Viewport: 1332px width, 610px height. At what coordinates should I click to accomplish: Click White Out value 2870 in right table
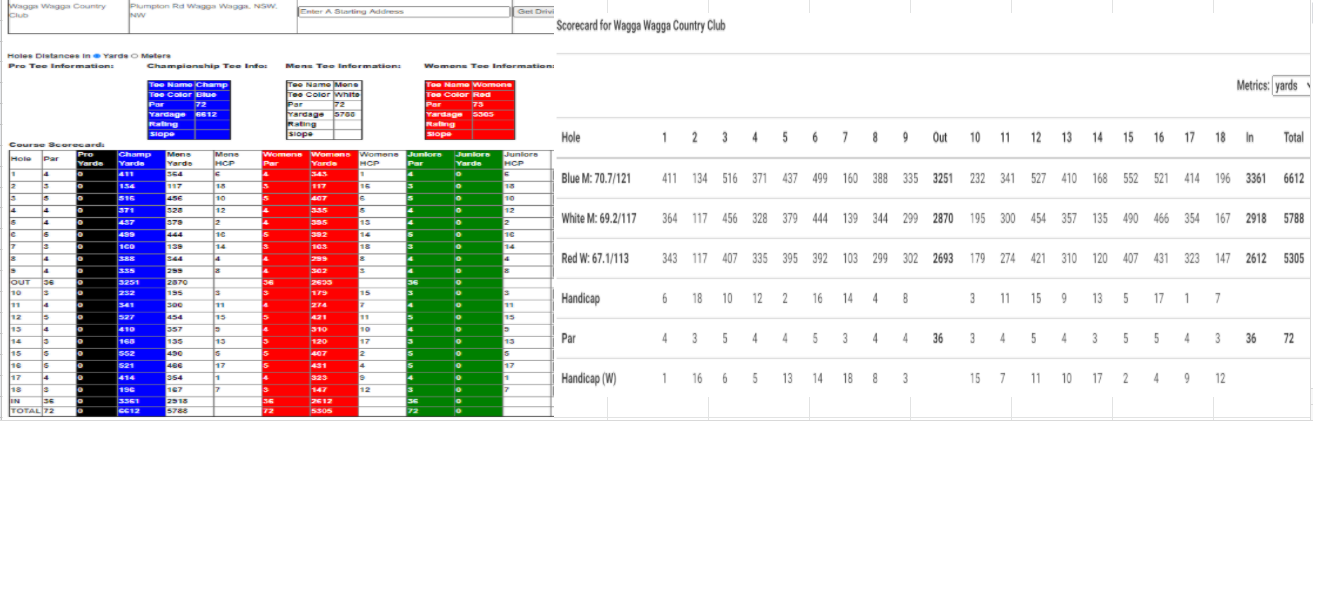coord(942,218)
